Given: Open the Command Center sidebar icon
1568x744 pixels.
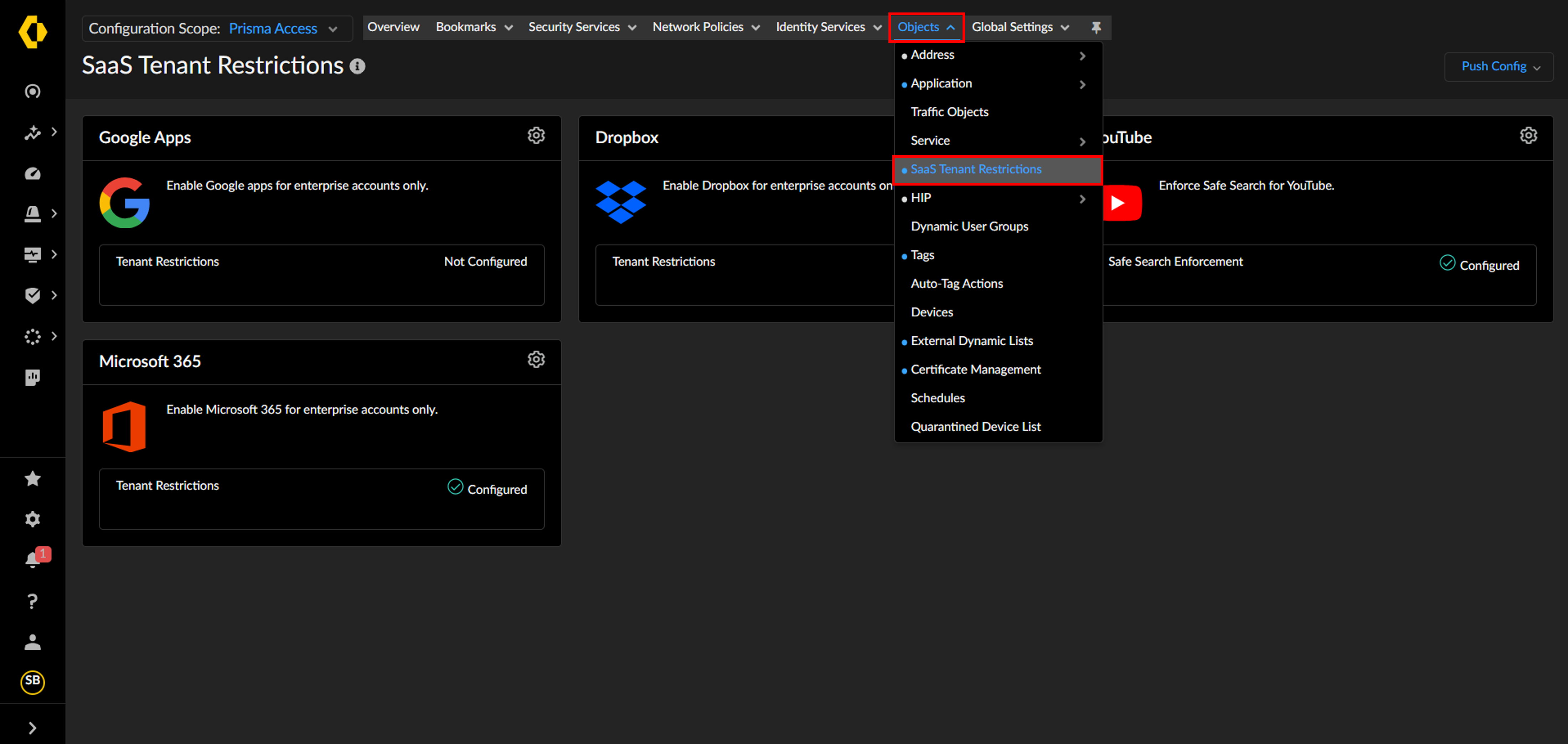Looking at the screenshot, I should 33,91.
